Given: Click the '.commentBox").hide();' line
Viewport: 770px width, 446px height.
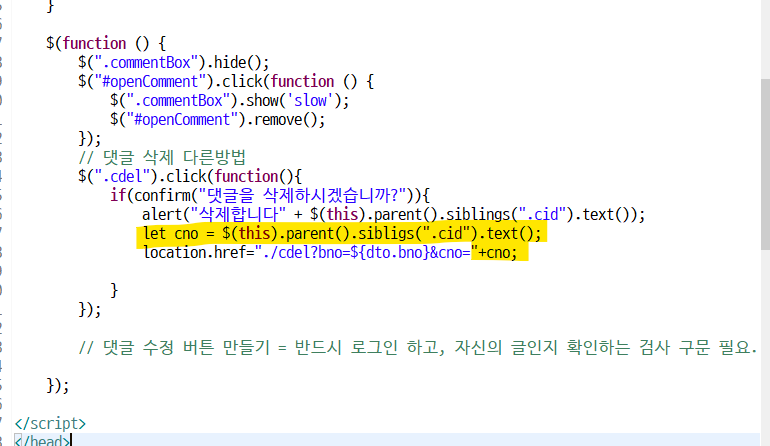Looking at the screenshot, I should pos(173,62).
